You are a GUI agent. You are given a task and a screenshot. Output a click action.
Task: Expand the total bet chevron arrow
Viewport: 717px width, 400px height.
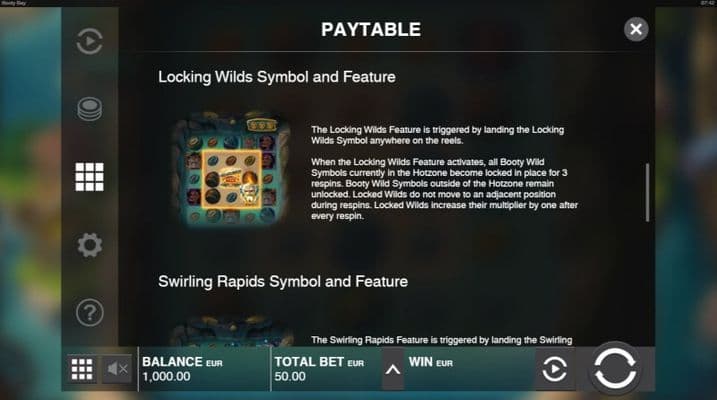point(393,369)
